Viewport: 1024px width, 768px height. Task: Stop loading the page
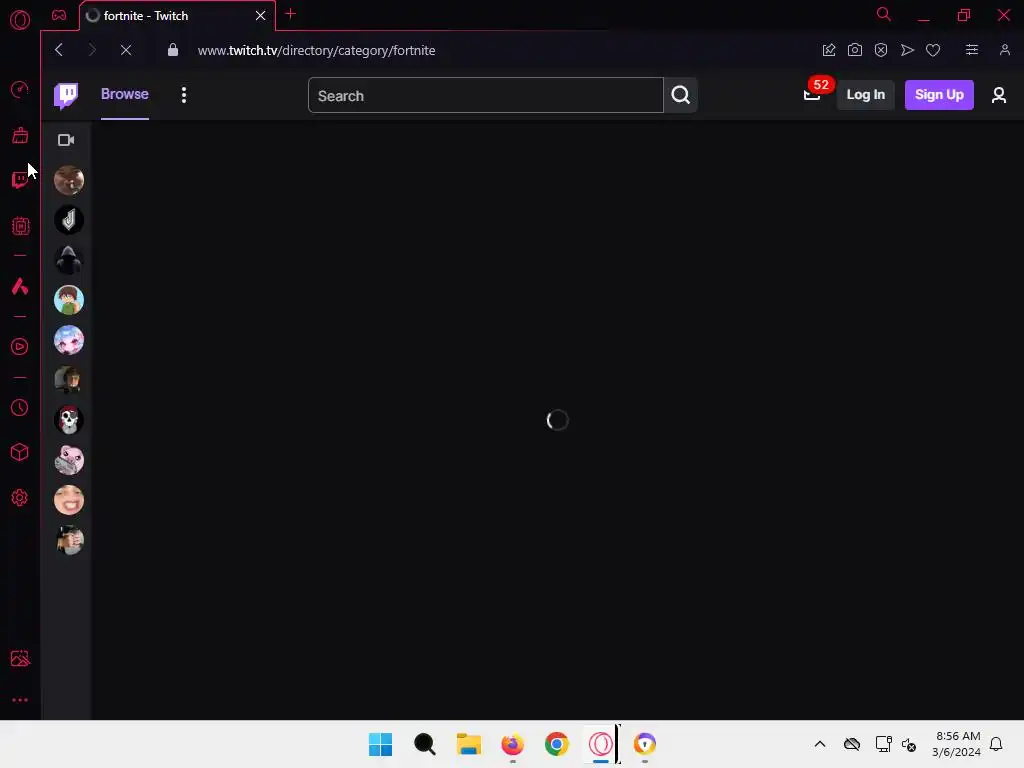tap(126, 50)
